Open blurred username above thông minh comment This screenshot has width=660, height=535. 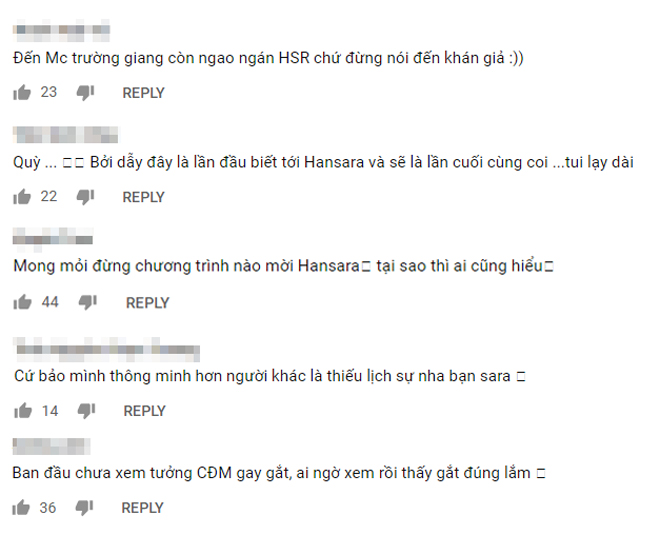click(106, 350)
